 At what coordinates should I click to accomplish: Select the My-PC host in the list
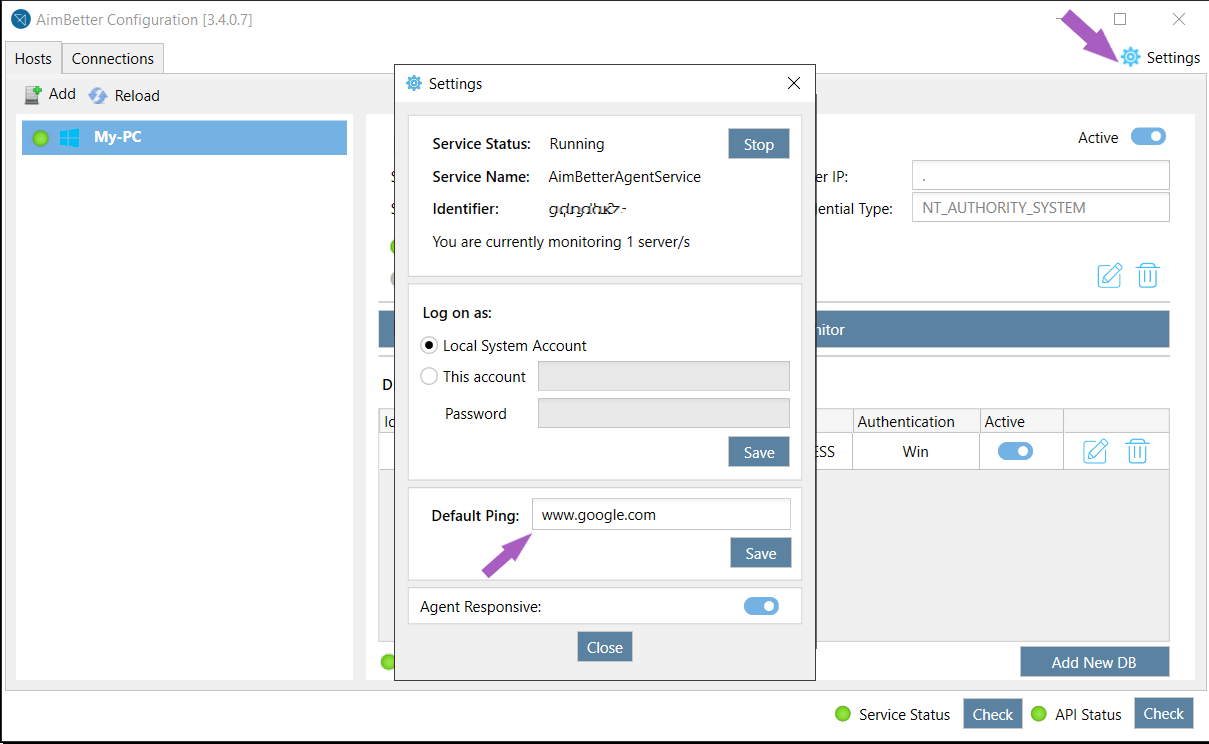(184, 138)
